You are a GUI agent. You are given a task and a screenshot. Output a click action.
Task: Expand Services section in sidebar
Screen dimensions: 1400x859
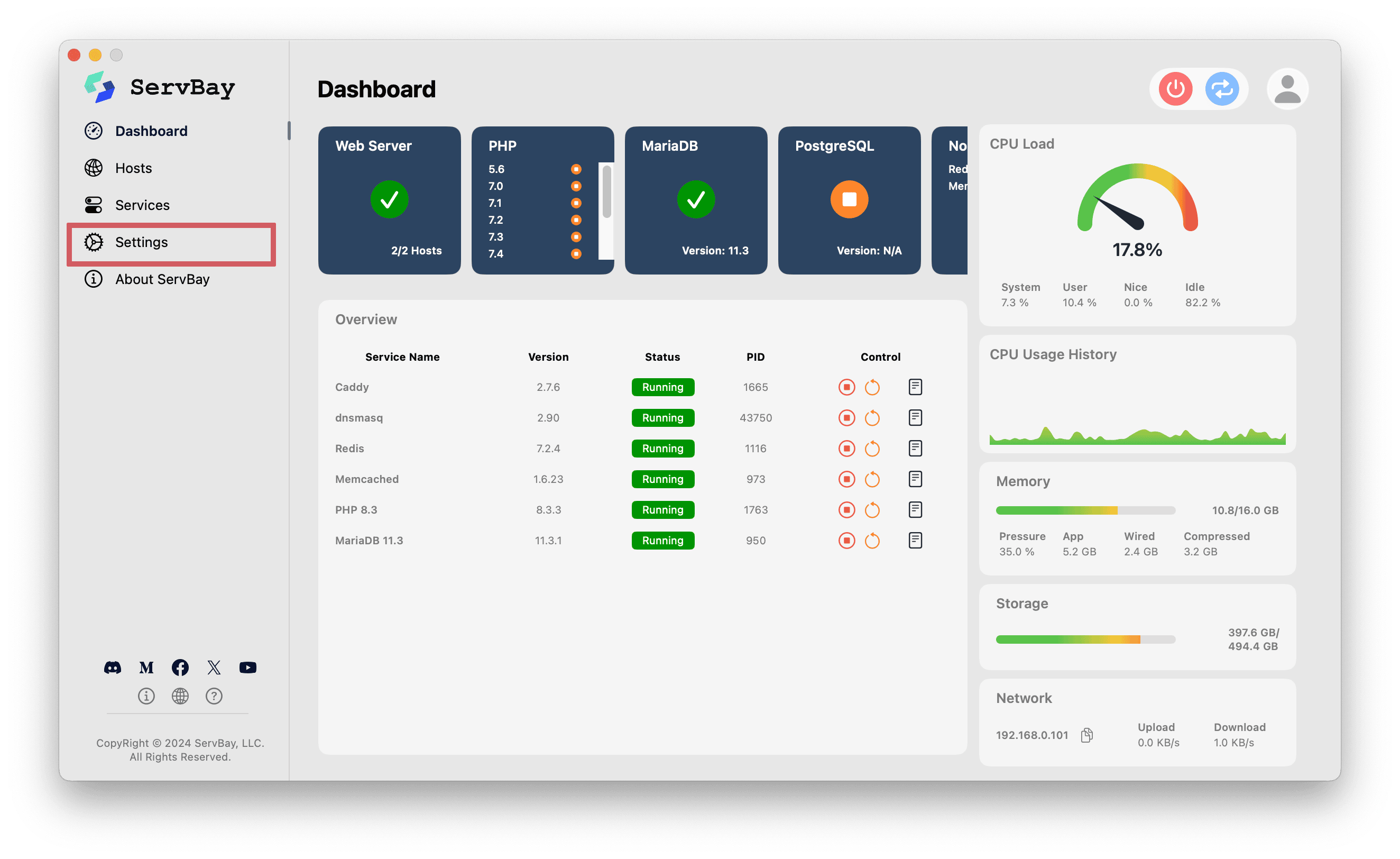140,205
